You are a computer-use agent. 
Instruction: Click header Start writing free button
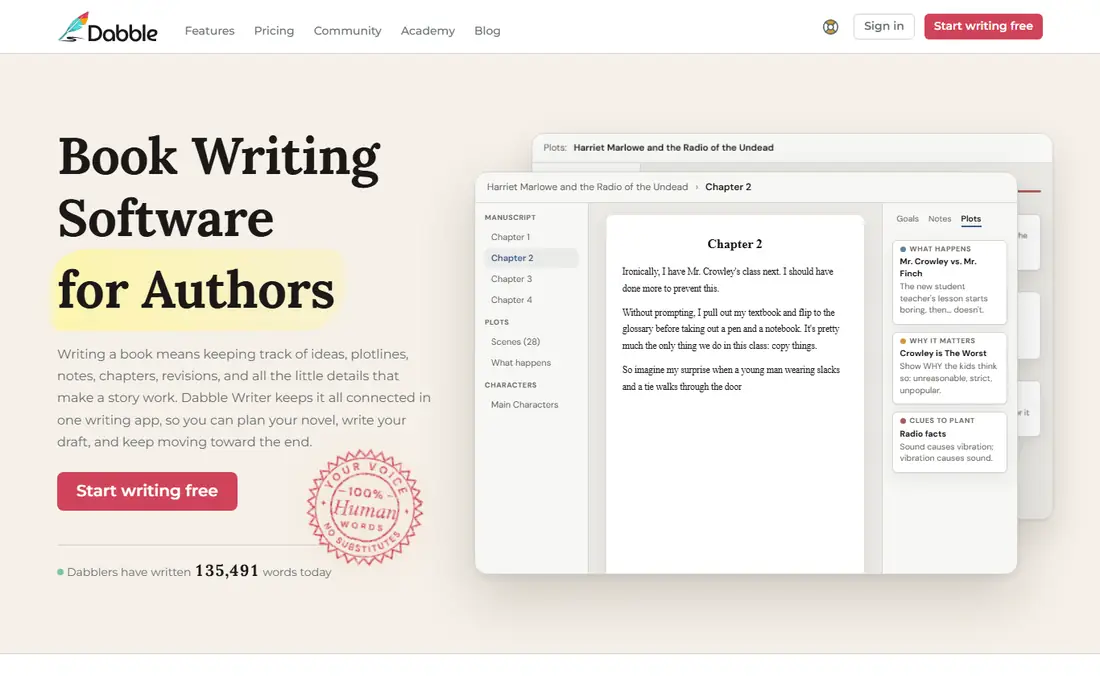click(x=983, y=27)
